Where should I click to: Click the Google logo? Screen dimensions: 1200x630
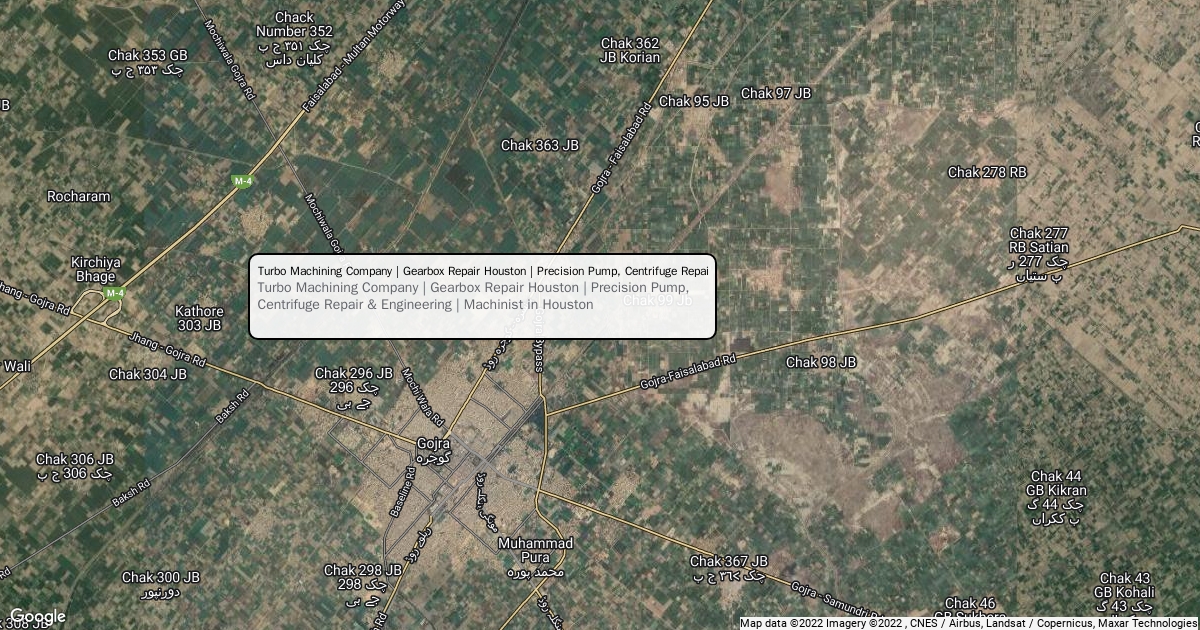pyautogui.click(x=37, y=616)
